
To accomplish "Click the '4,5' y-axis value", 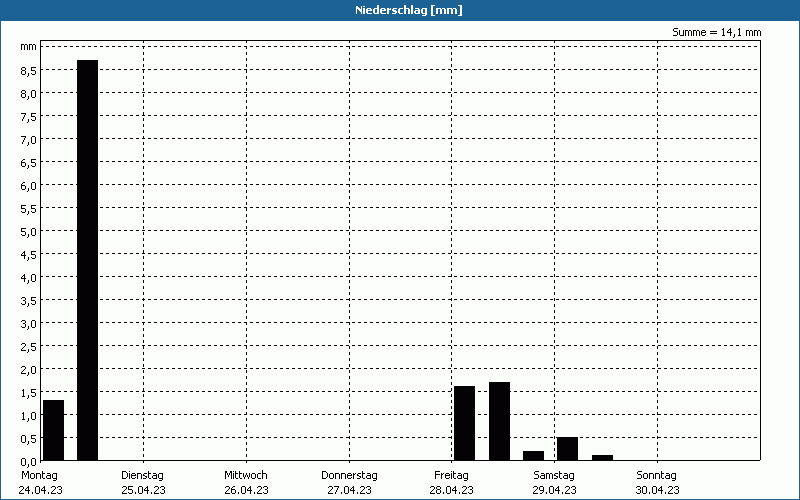I will tap(29, 255).
